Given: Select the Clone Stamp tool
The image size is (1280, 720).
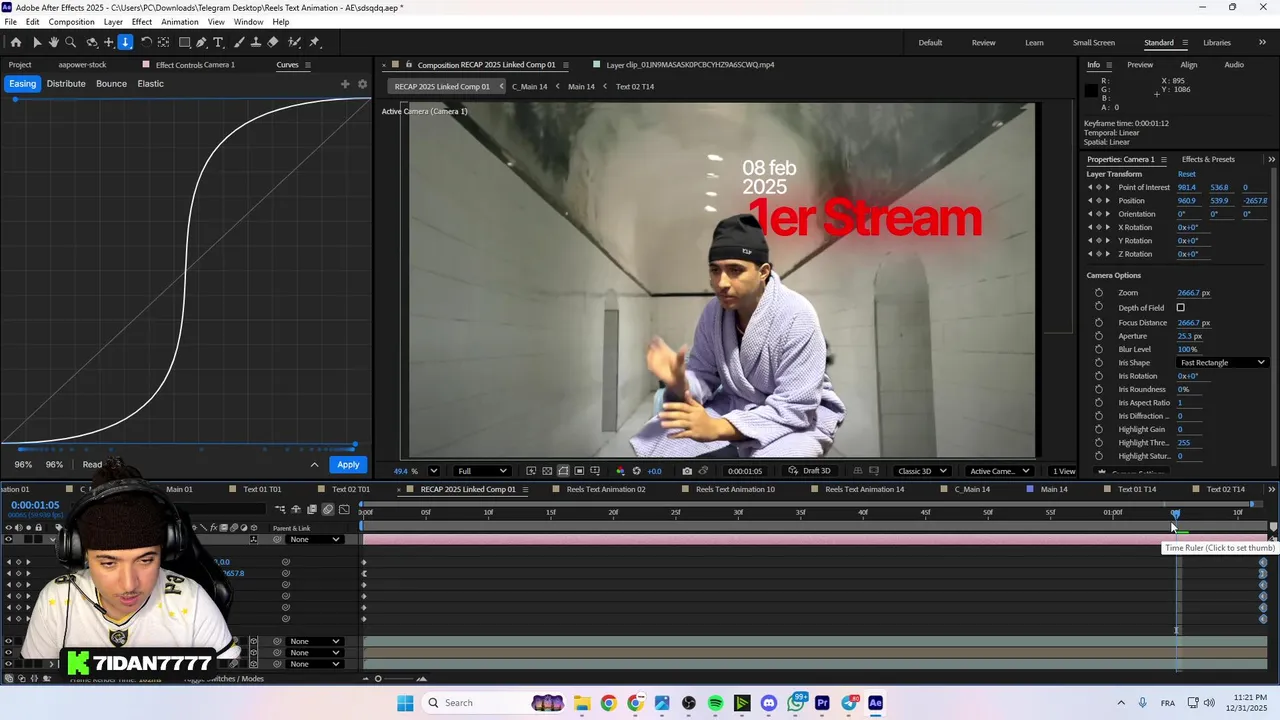Looking at the screenshot, I should pos(256,42).
